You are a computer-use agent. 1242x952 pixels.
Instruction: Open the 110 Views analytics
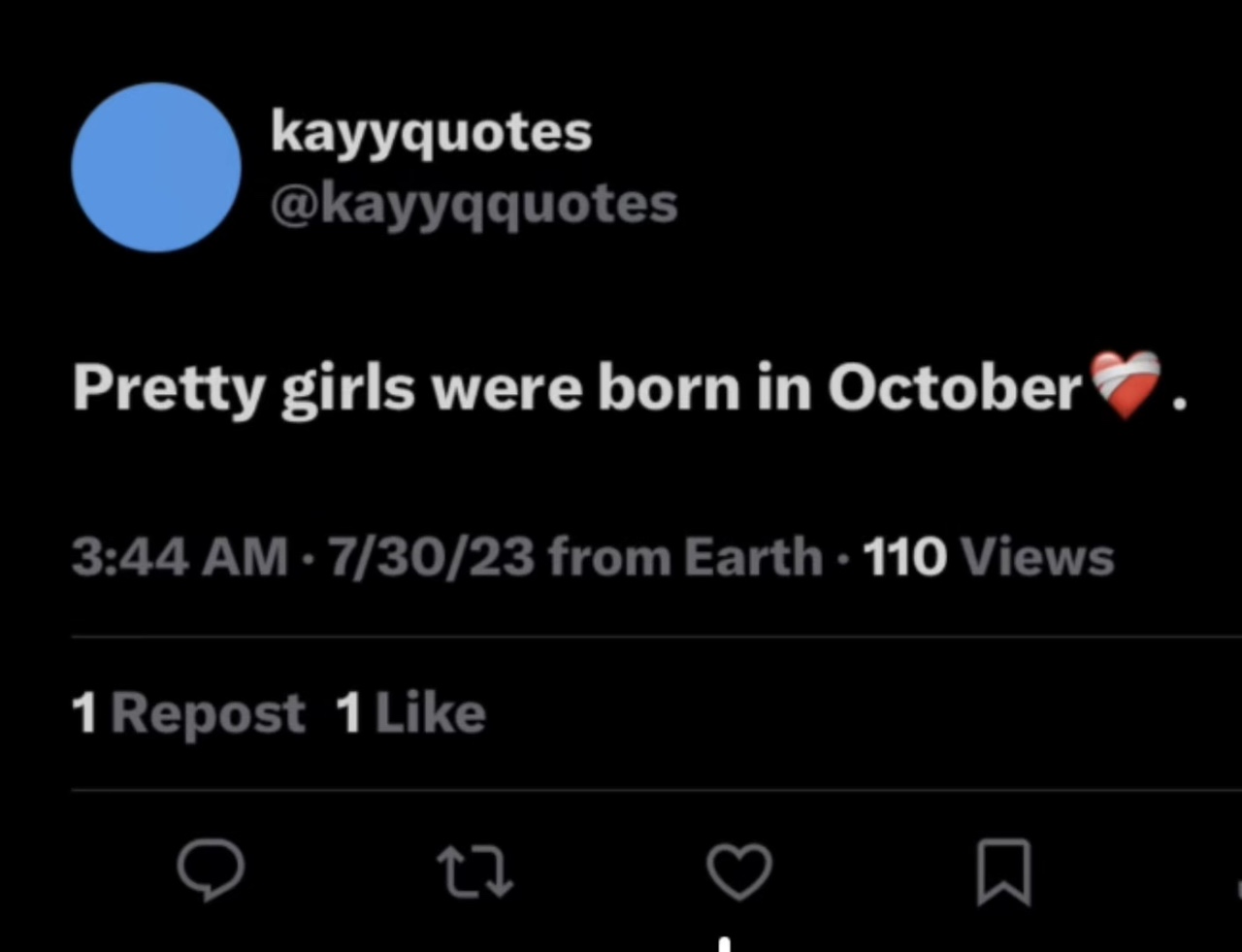[988, 558]
